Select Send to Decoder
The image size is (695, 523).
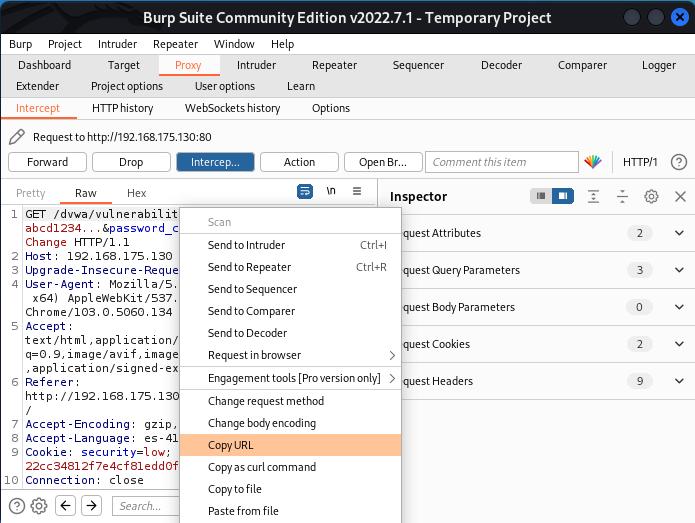pos(291,333)
